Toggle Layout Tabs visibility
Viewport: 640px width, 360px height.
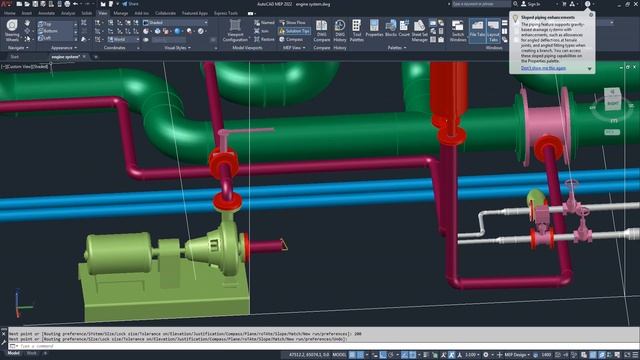(x=493, y=31)
